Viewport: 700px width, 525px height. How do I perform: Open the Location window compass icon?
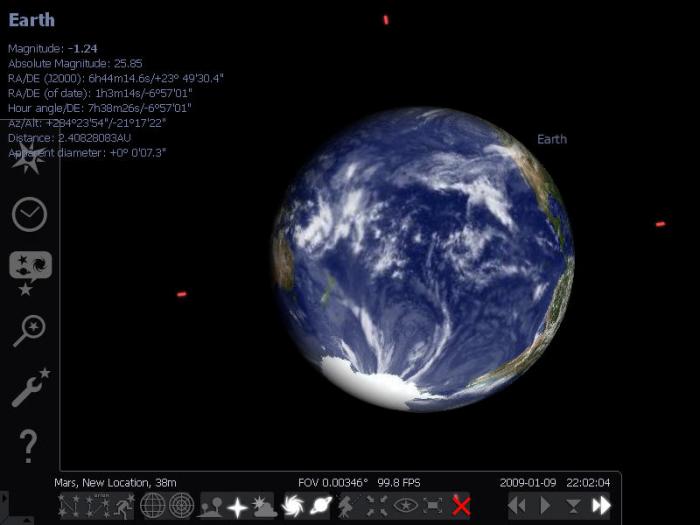tap(28, 157)
